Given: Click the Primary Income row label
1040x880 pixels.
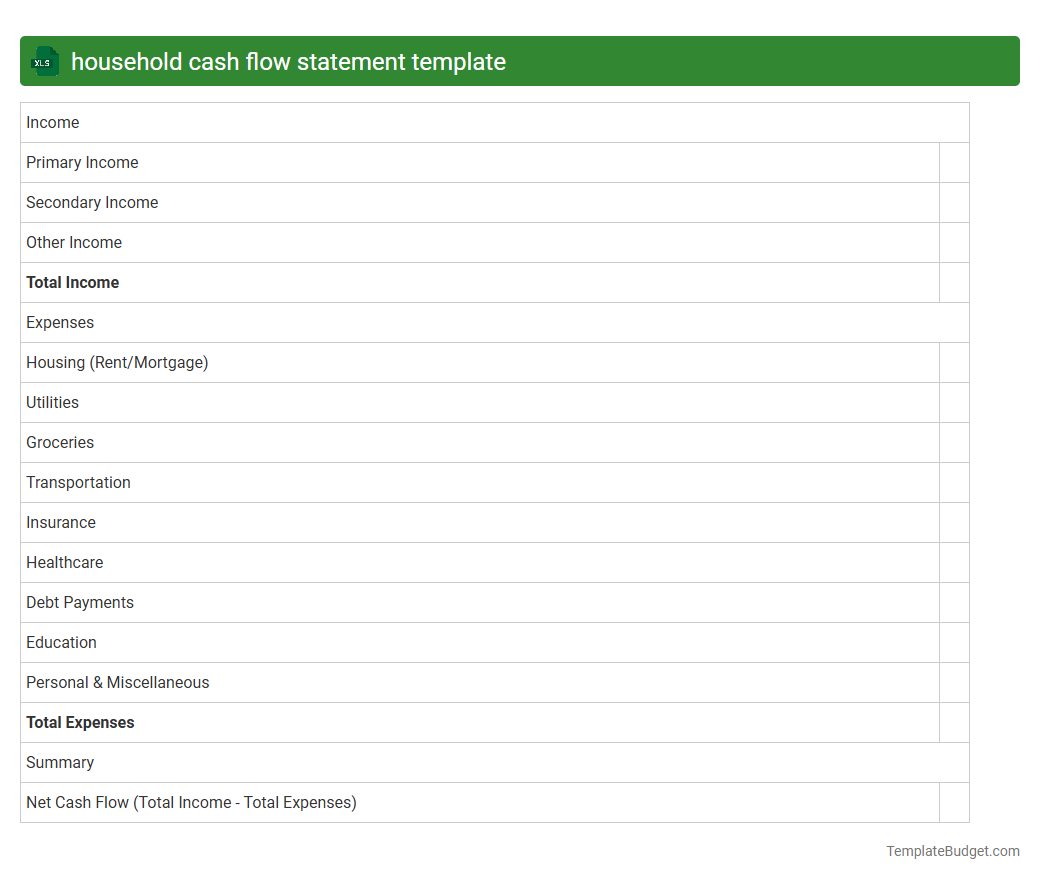Looking at the screenshot, I should click(x=82, y=162).
